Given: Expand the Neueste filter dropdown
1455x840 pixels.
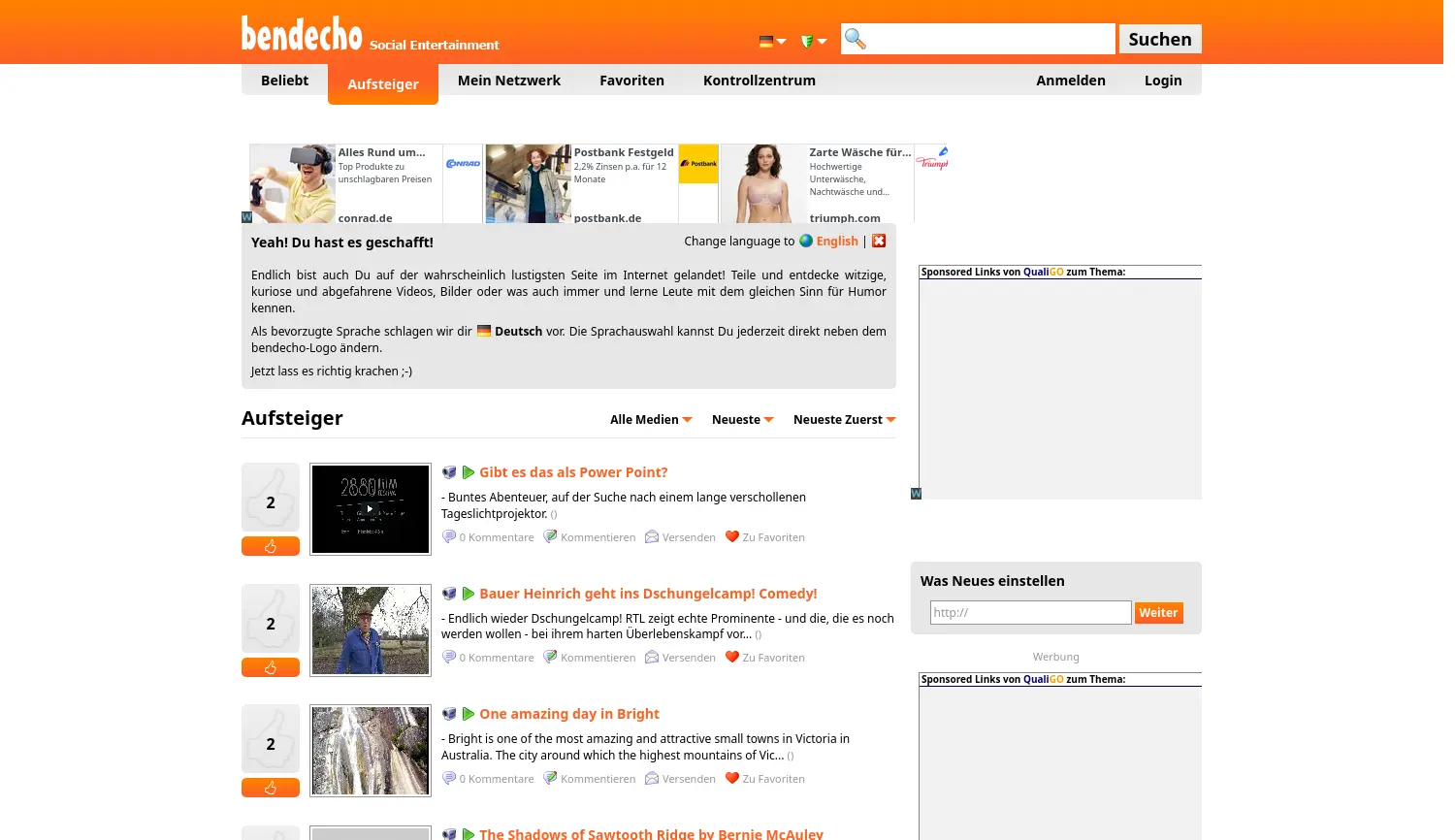Looking at the screenshot, I should pyautogui.click(x=743, y=420).
